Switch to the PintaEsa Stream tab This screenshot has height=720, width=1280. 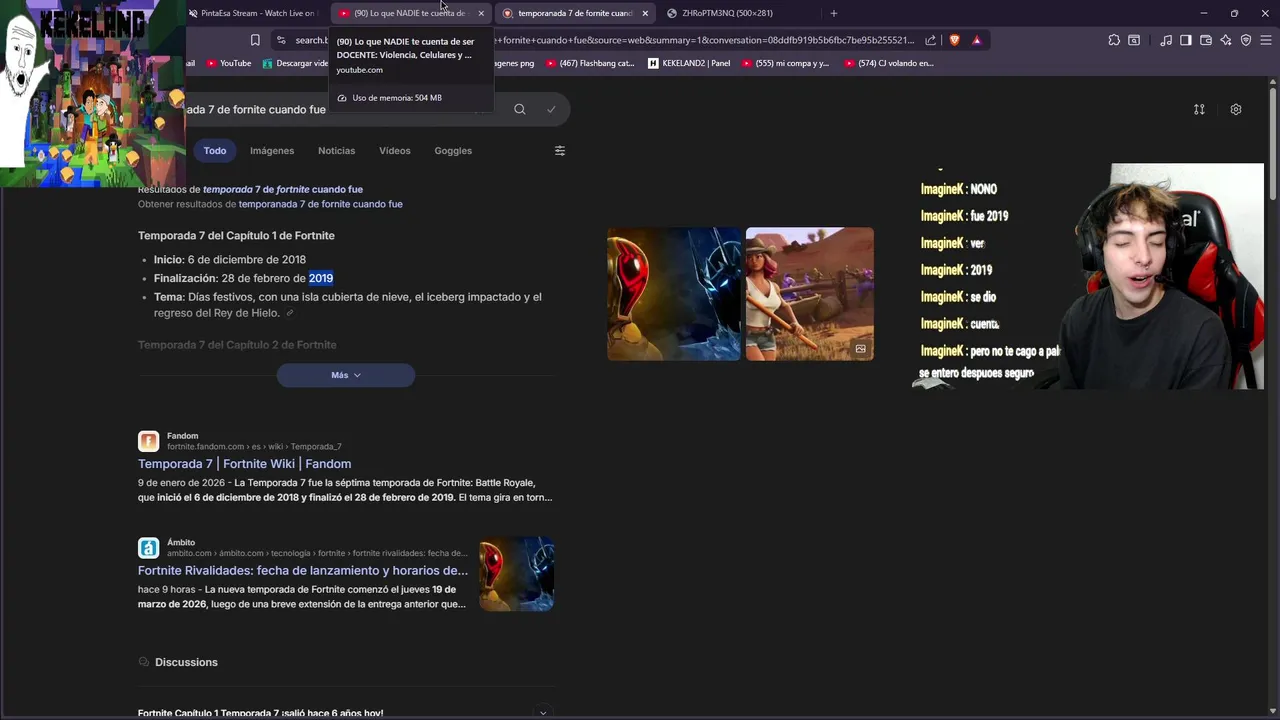[x=251, y=13]
